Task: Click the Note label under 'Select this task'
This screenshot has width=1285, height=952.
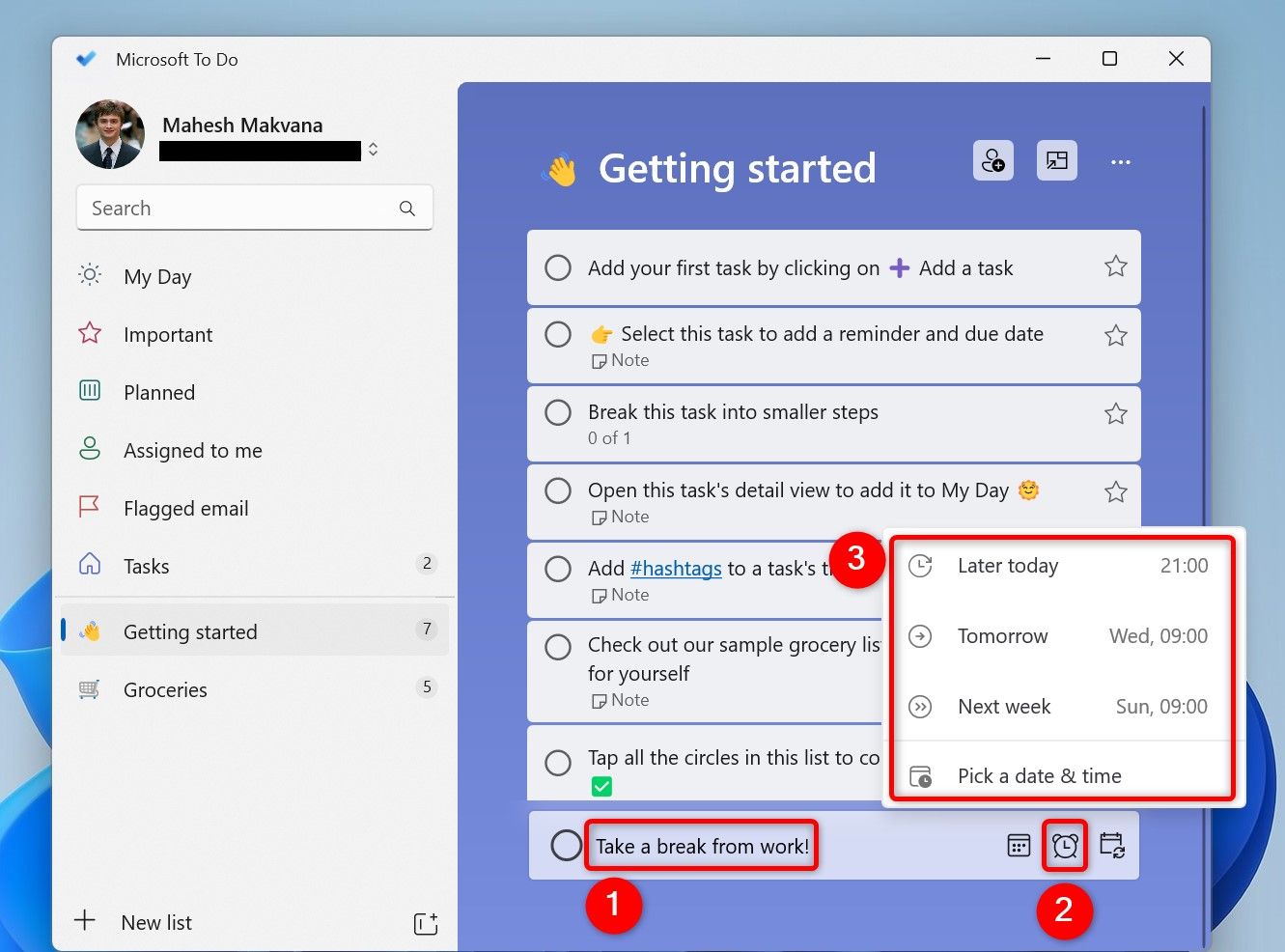Action: [621, 360]
